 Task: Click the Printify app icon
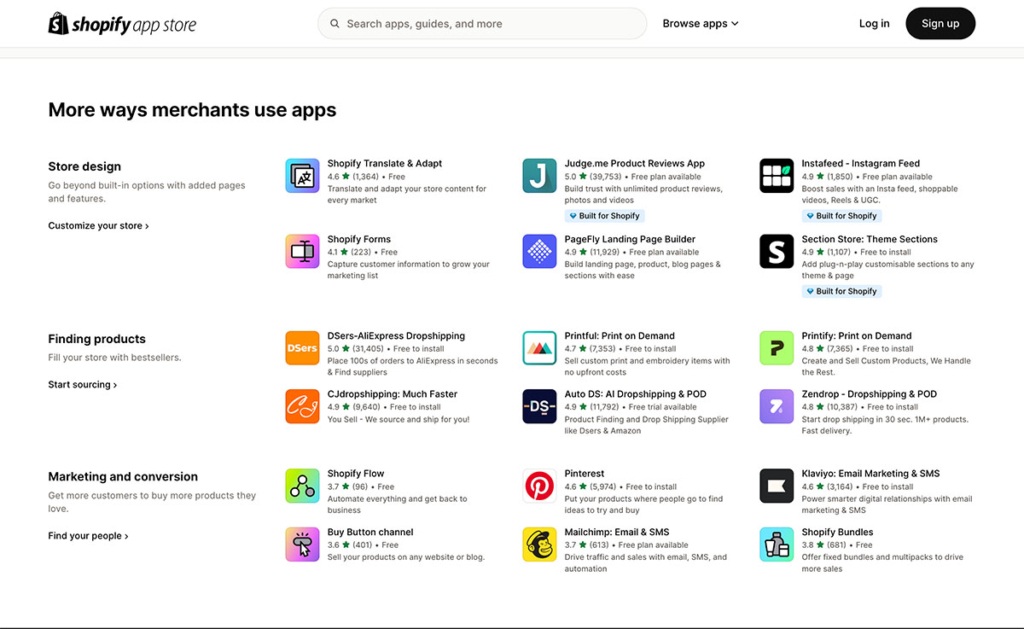tap(776, 348)
